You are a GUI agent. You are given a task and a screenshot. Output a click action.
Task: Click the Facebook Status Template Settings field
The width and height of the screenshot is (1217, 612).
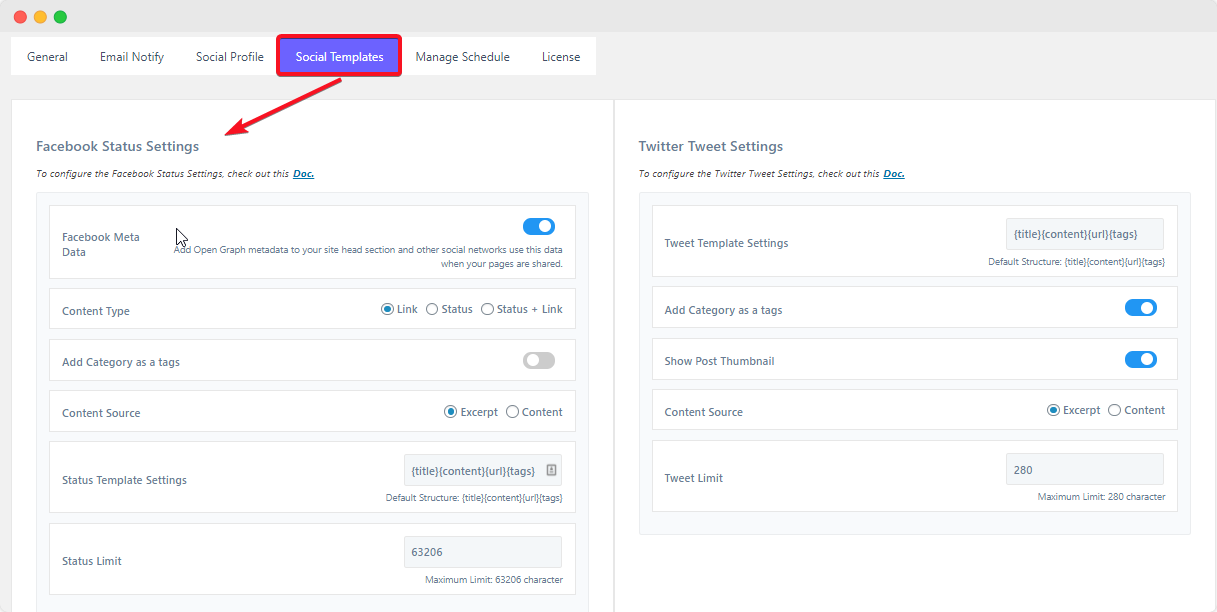tap(483, 470)
